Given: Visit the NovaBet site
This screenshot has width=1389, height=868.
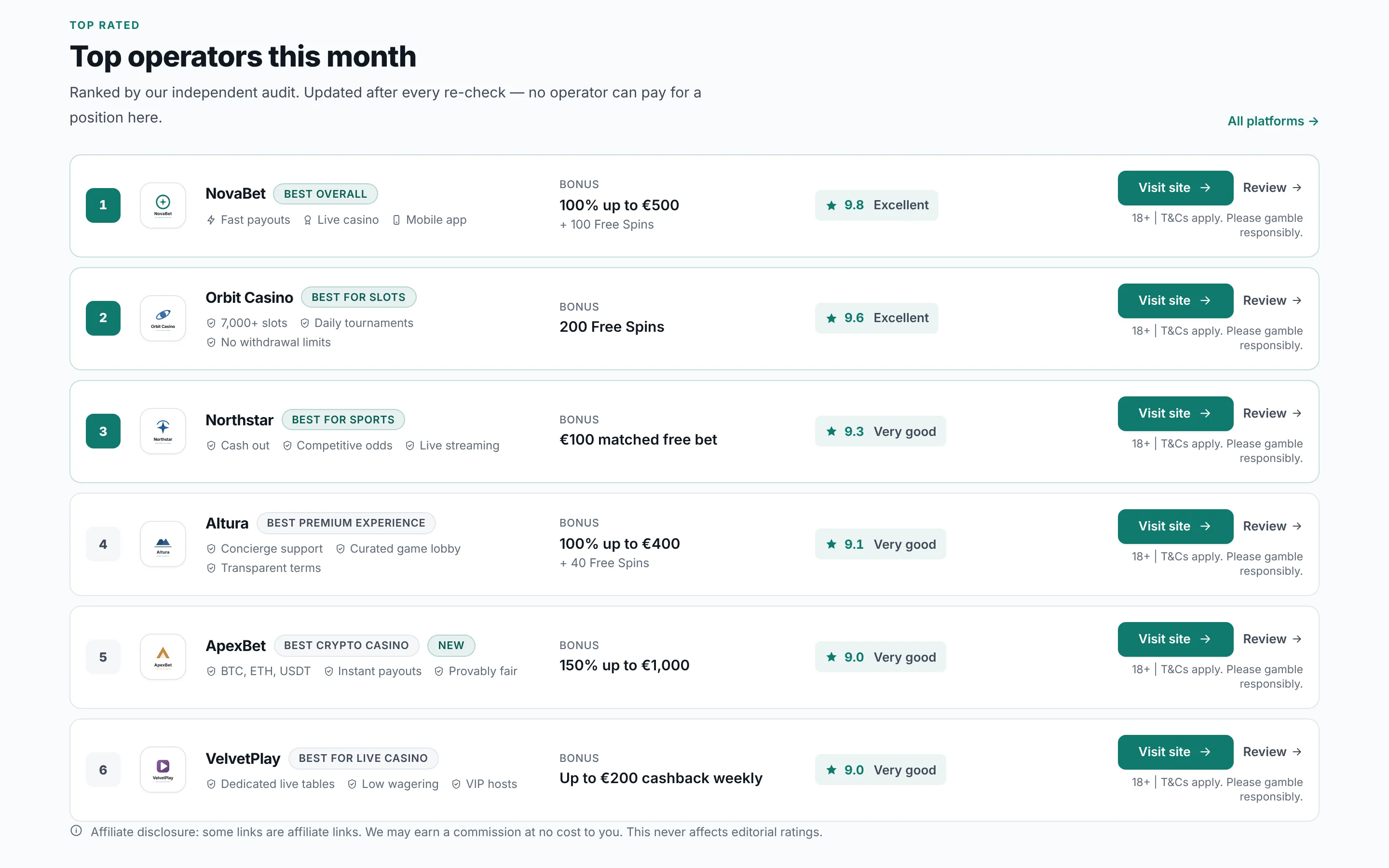Looking at the screenshot, I should [x=1175, y=188].
